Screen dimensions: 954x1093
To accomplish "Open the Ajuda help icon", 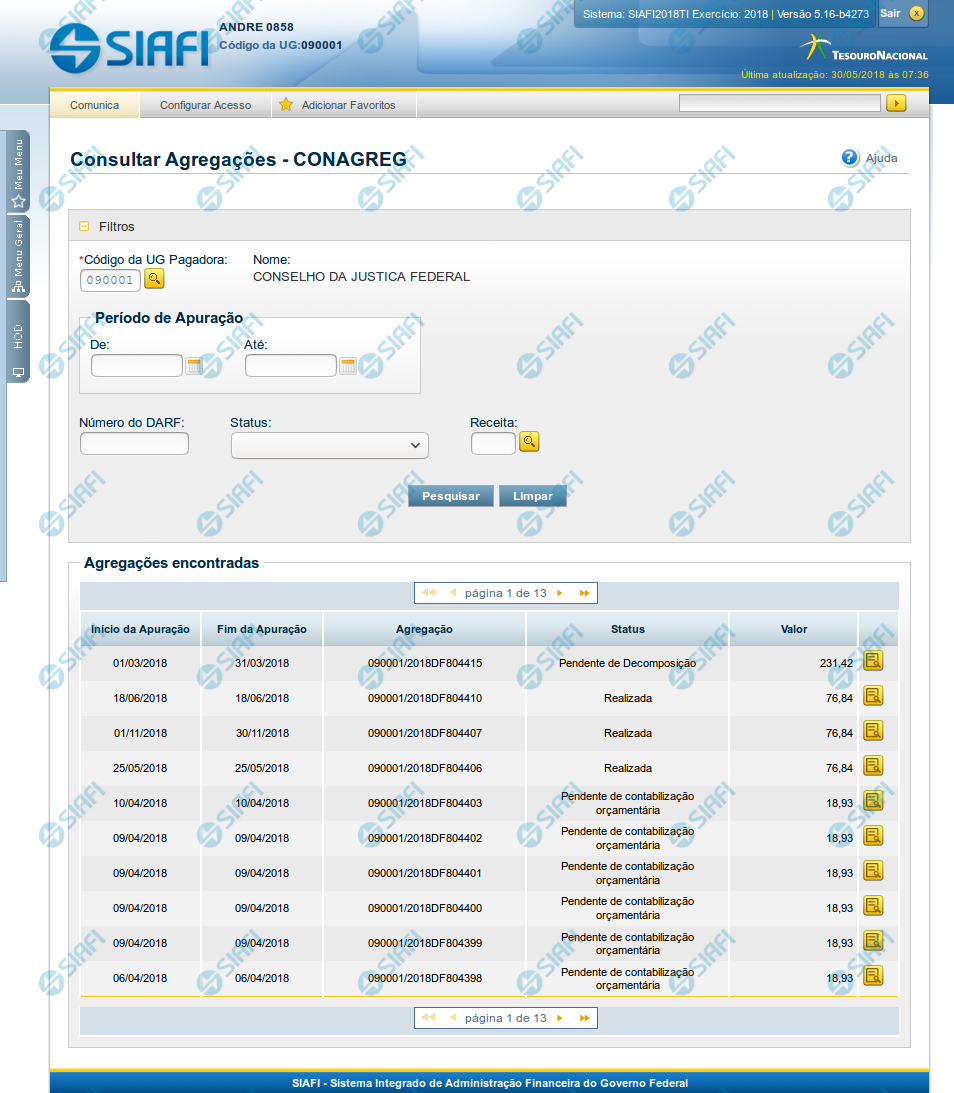I will click(x=850, y=158).
